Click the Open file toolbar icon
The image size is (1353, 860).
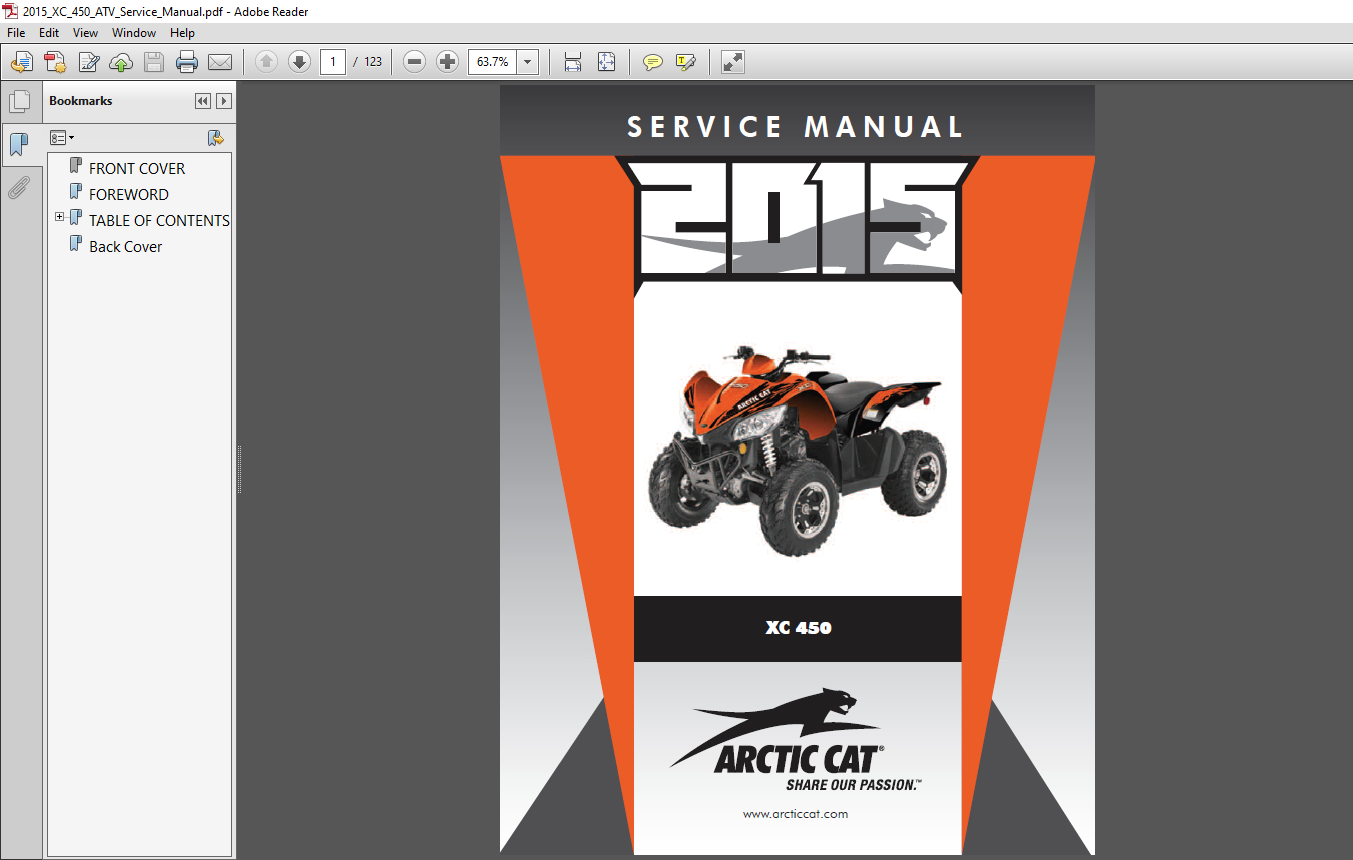(x=21, y=62)
